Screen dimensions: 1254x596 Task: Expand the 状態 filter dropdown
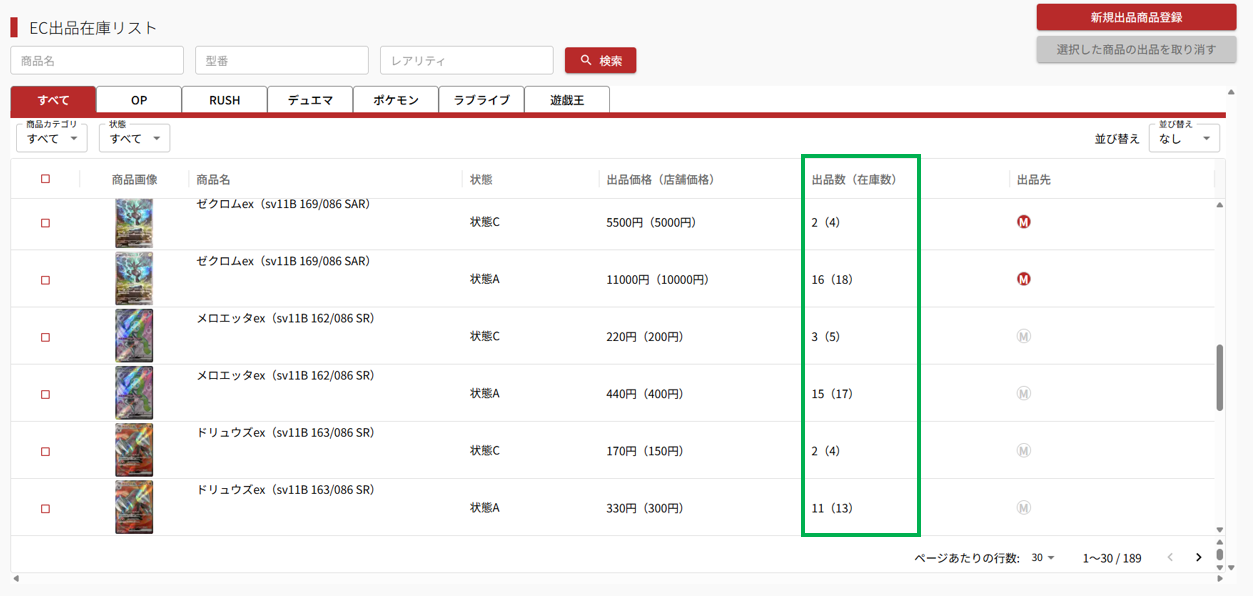134,139
